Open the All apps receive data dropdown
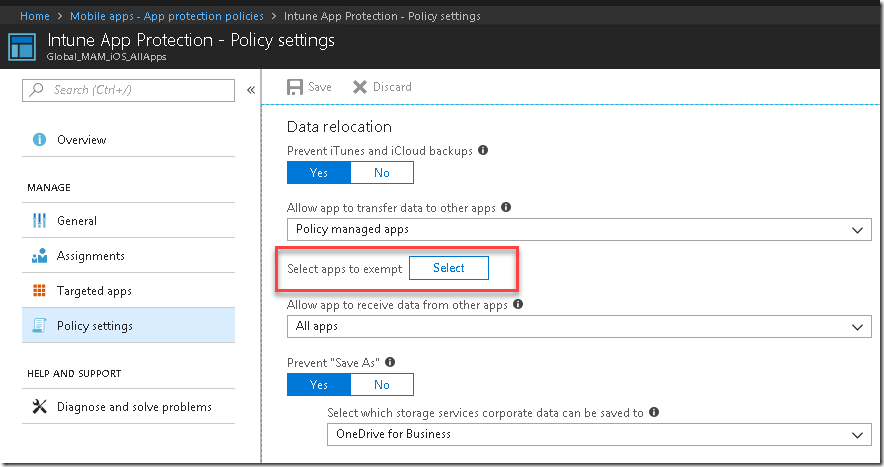This screenshot has height=467, width=884. coord(579,327)
